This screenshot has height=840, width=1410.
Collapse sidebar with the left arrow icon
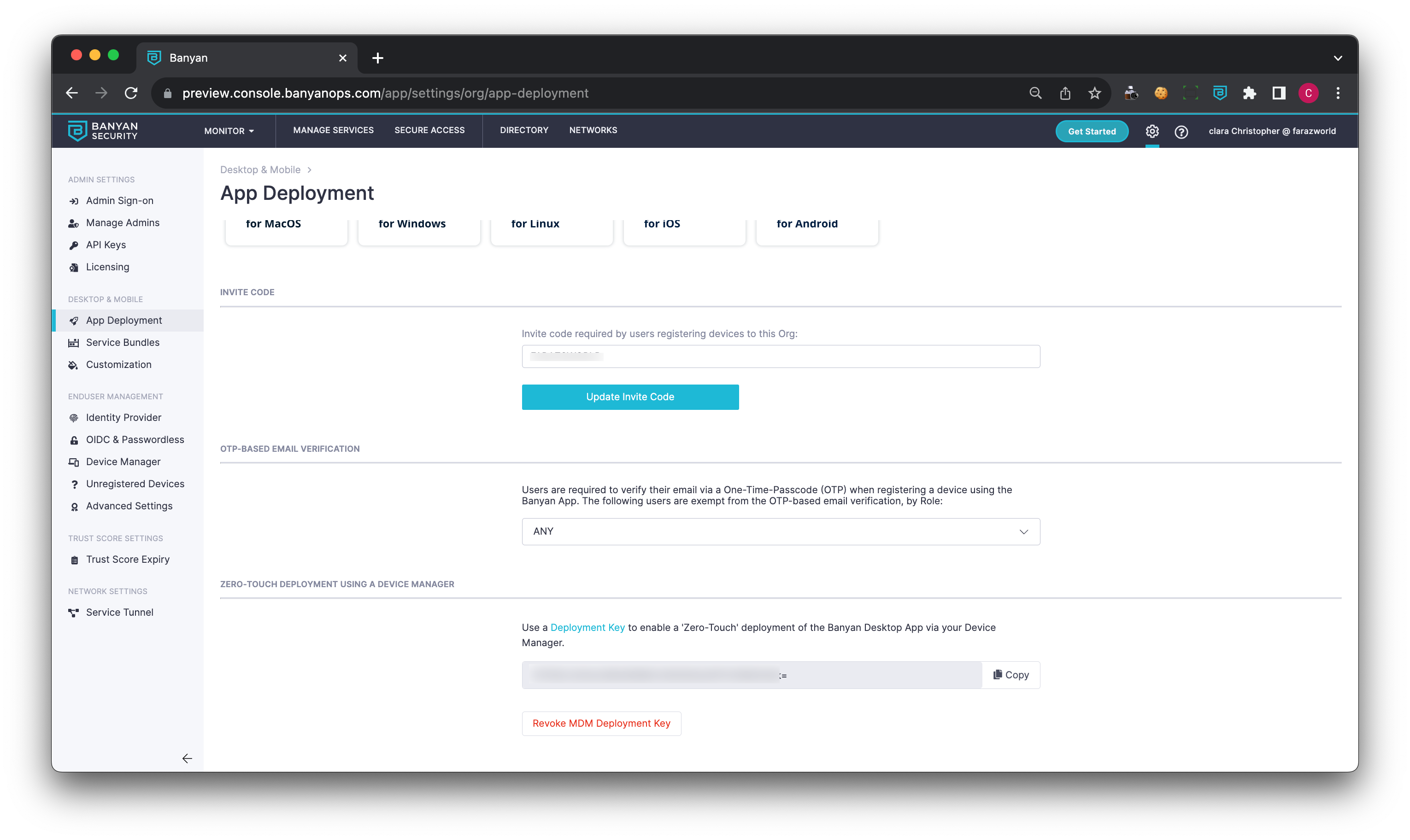click(187, 758)
